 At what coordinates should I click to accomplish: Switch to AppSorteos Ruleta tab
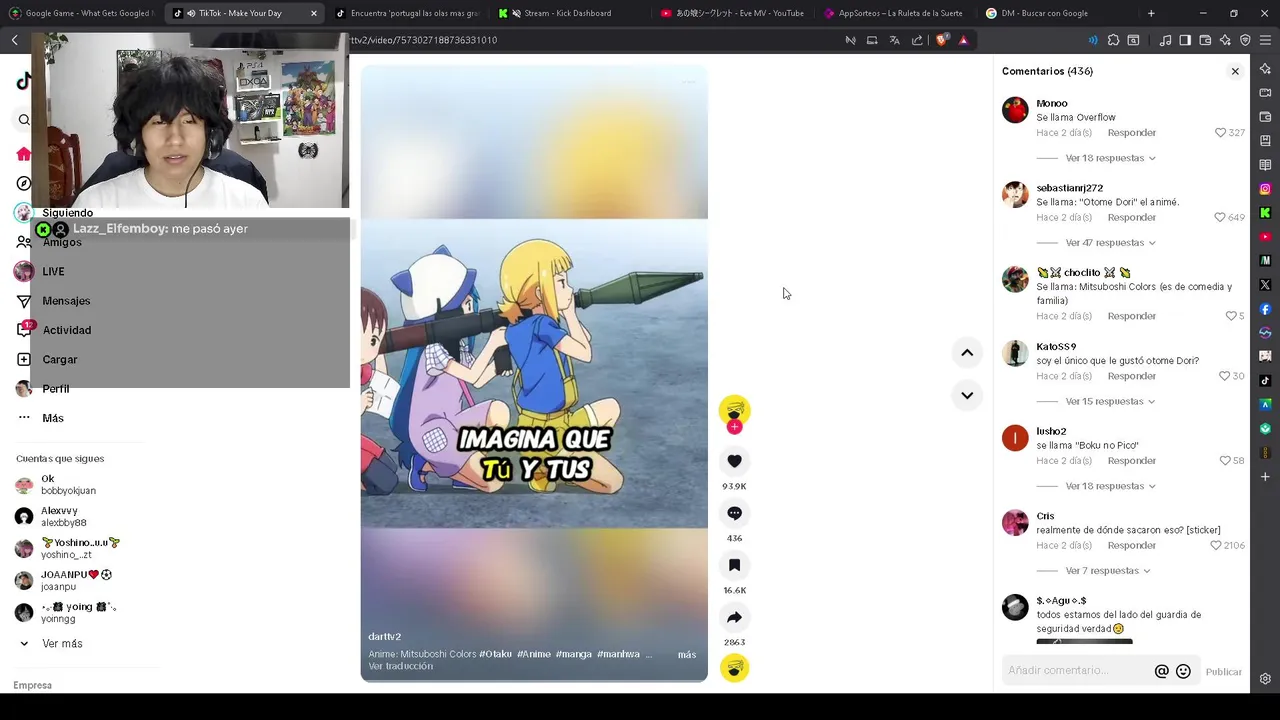893,13
